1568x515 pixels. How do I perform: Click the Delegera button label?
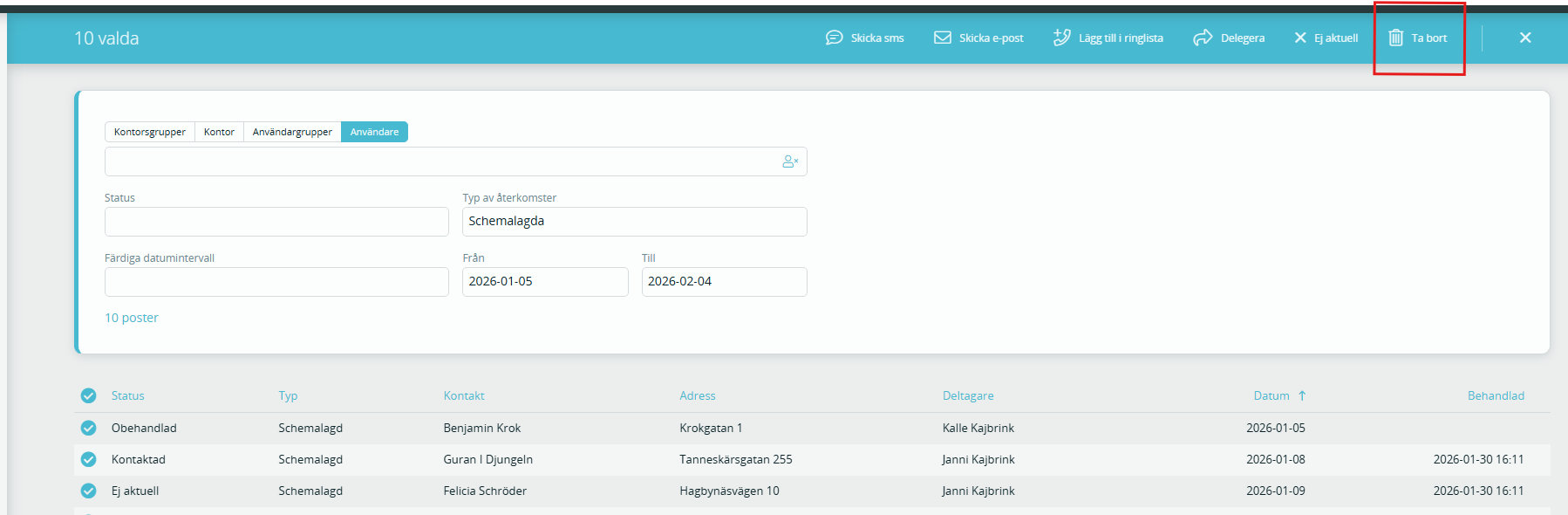(x=1243, y=38)
